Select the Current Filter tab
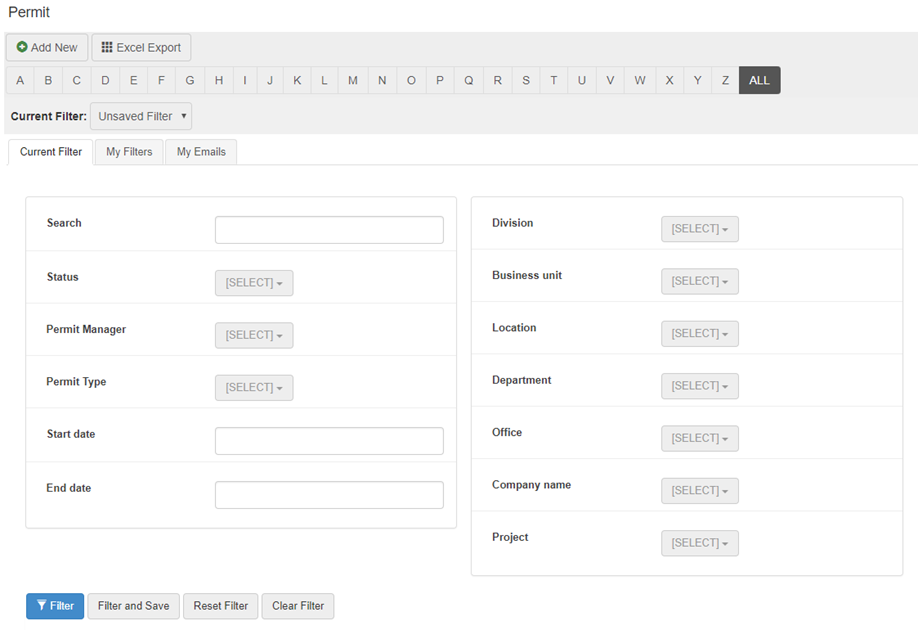 click(51, 152)
